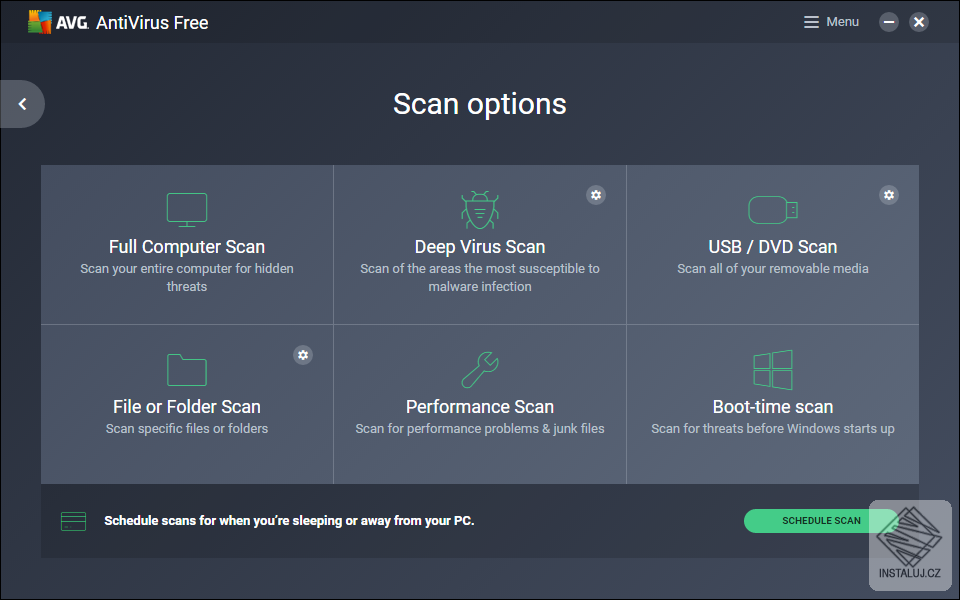This screenshot has height=600, width=960.
Task: Click the USB / DVD Scan drive icon
Action: [x=773, y=210]
